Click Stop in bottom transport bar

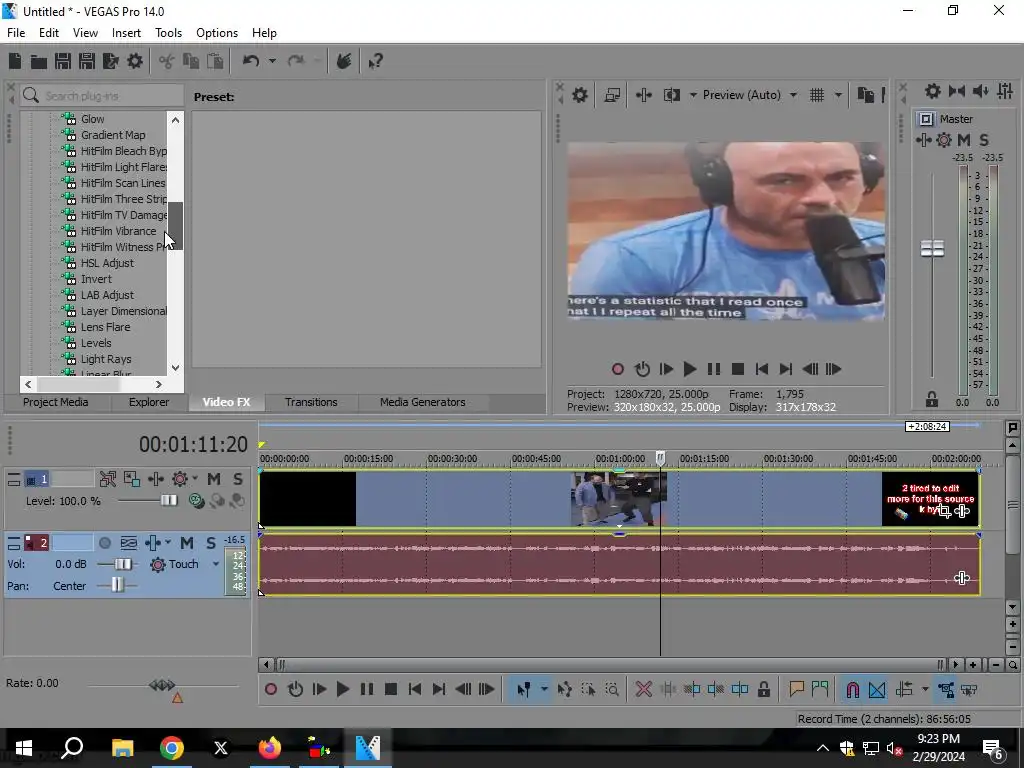tap(391, 689)
